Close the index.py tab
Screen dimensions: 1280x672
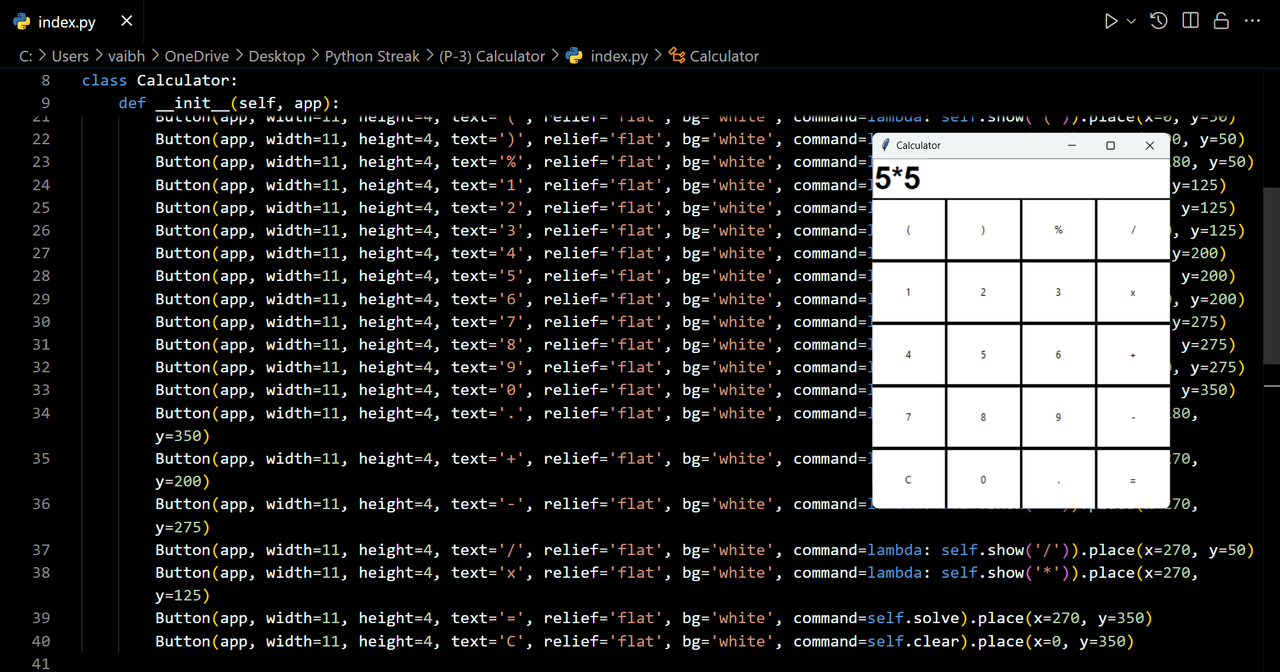tap(126, 21)
